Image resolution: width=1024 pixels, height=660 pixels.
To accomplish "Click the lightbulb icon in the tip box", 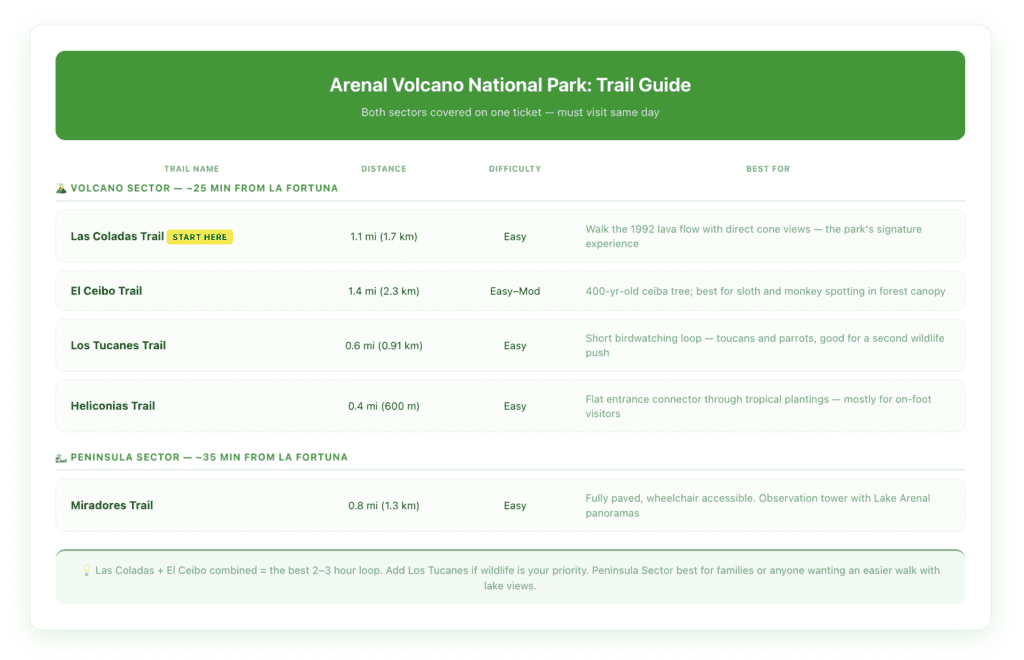I will tap(85, 570).
